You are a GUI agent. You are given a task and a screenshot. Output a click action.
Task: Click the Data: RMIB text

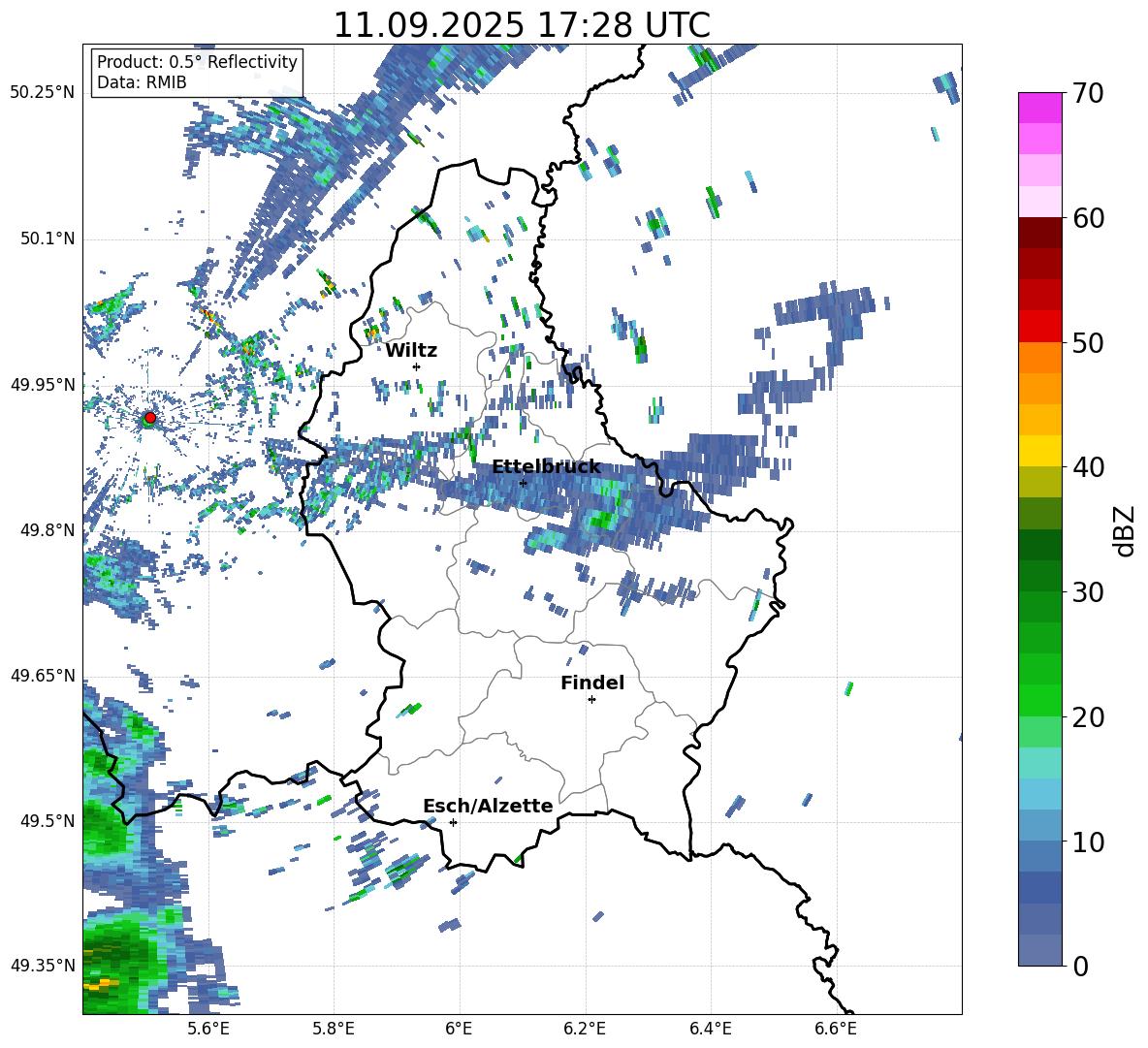[142, 82]
